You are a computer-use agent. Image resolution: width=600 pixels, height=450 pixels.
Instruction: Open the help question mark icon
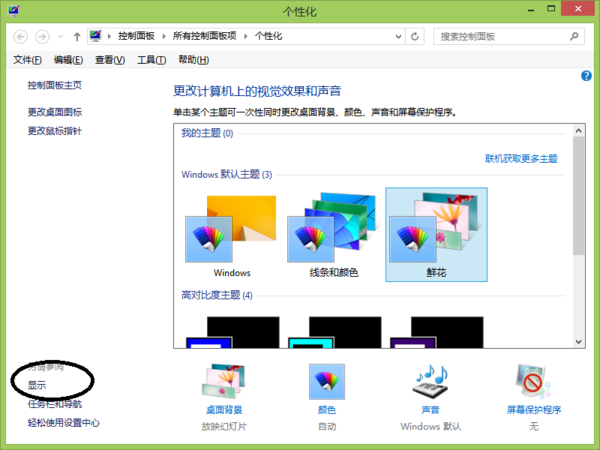point(586,76)
